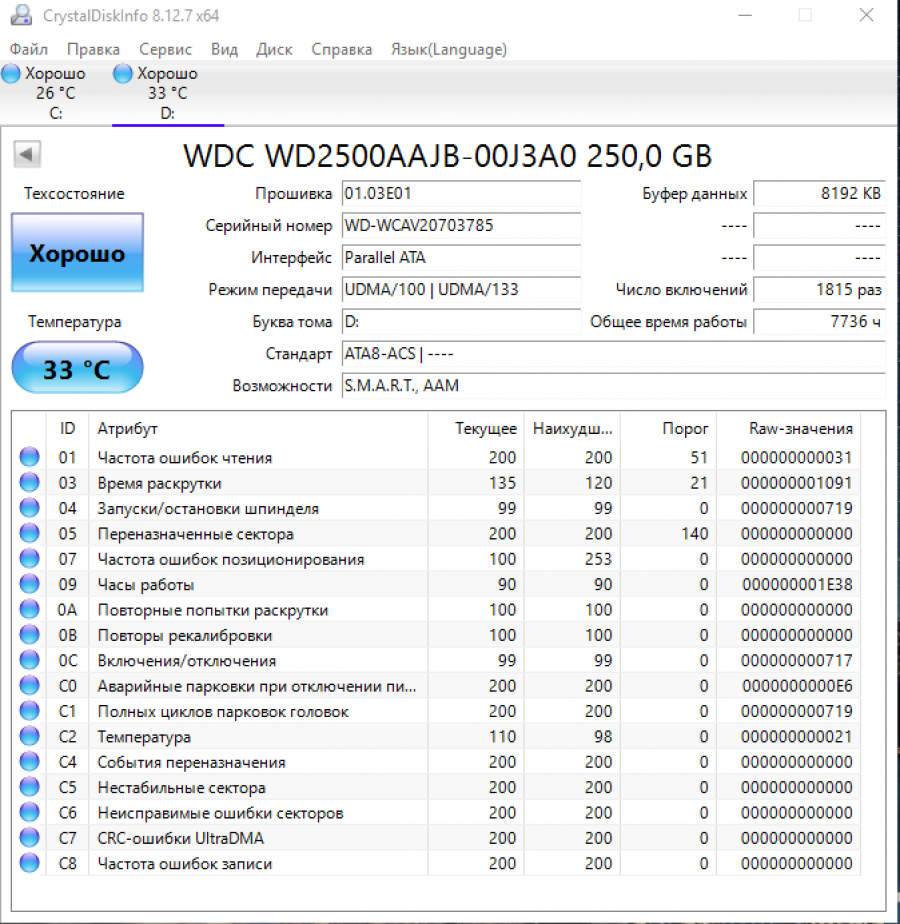
Task: Open the Язык(Language) menu
Action: (448, 48)
